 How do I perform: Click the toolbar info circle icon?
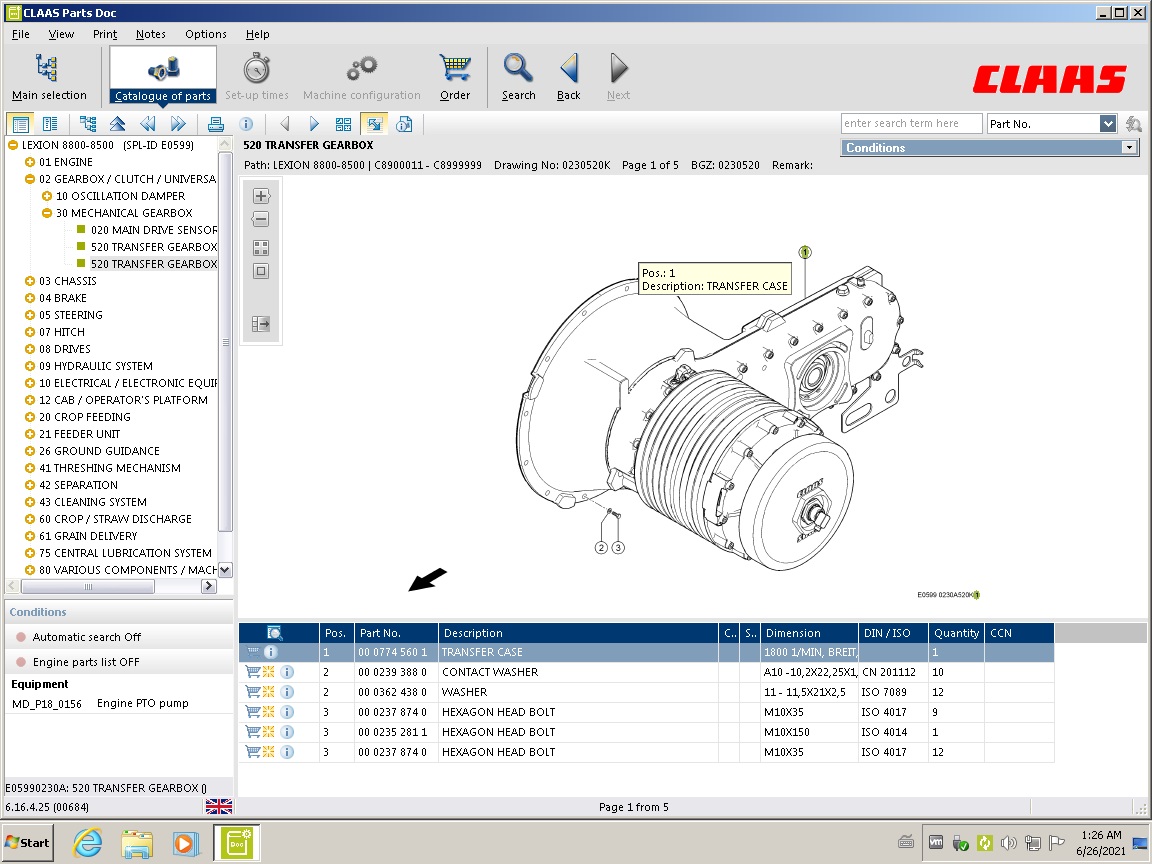[246, 124]
